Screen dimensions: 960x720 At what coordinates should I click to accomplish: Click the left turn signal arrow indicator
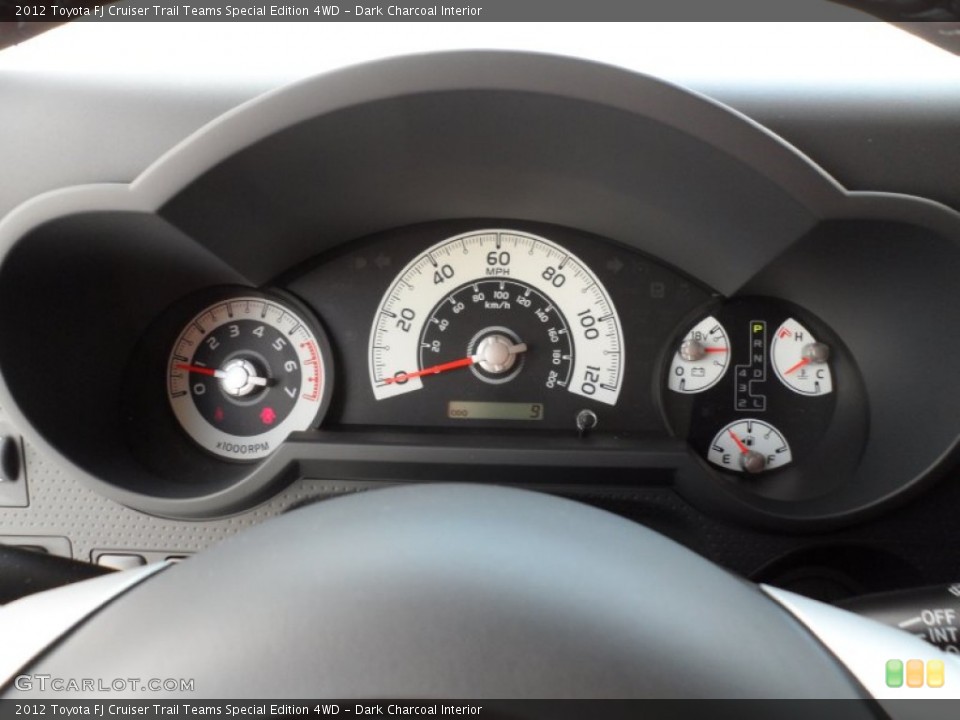tap(382, 262)
